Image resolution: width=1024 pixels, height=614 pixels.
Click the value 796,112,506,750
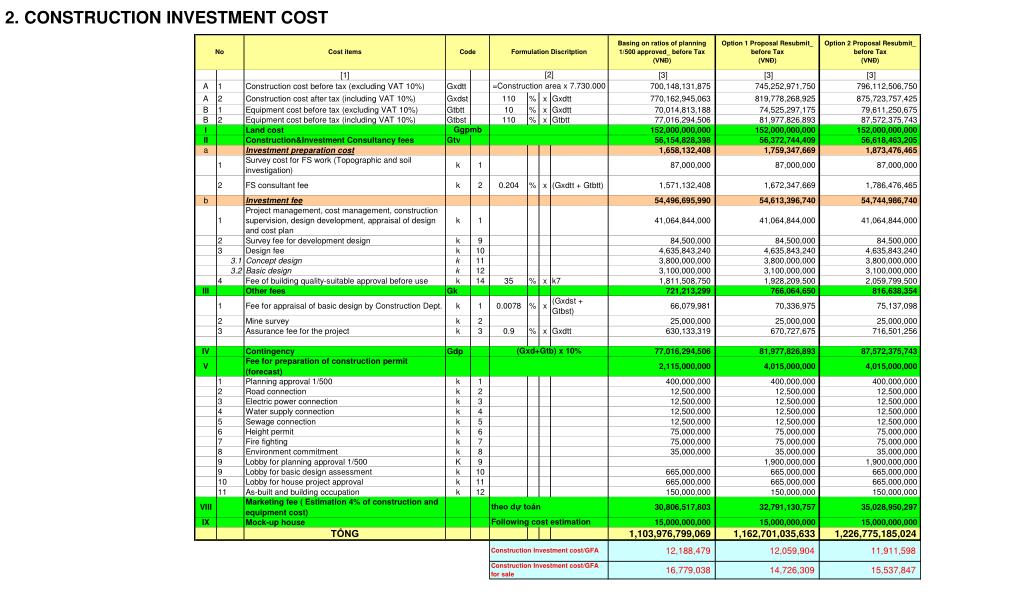point(886,86)
